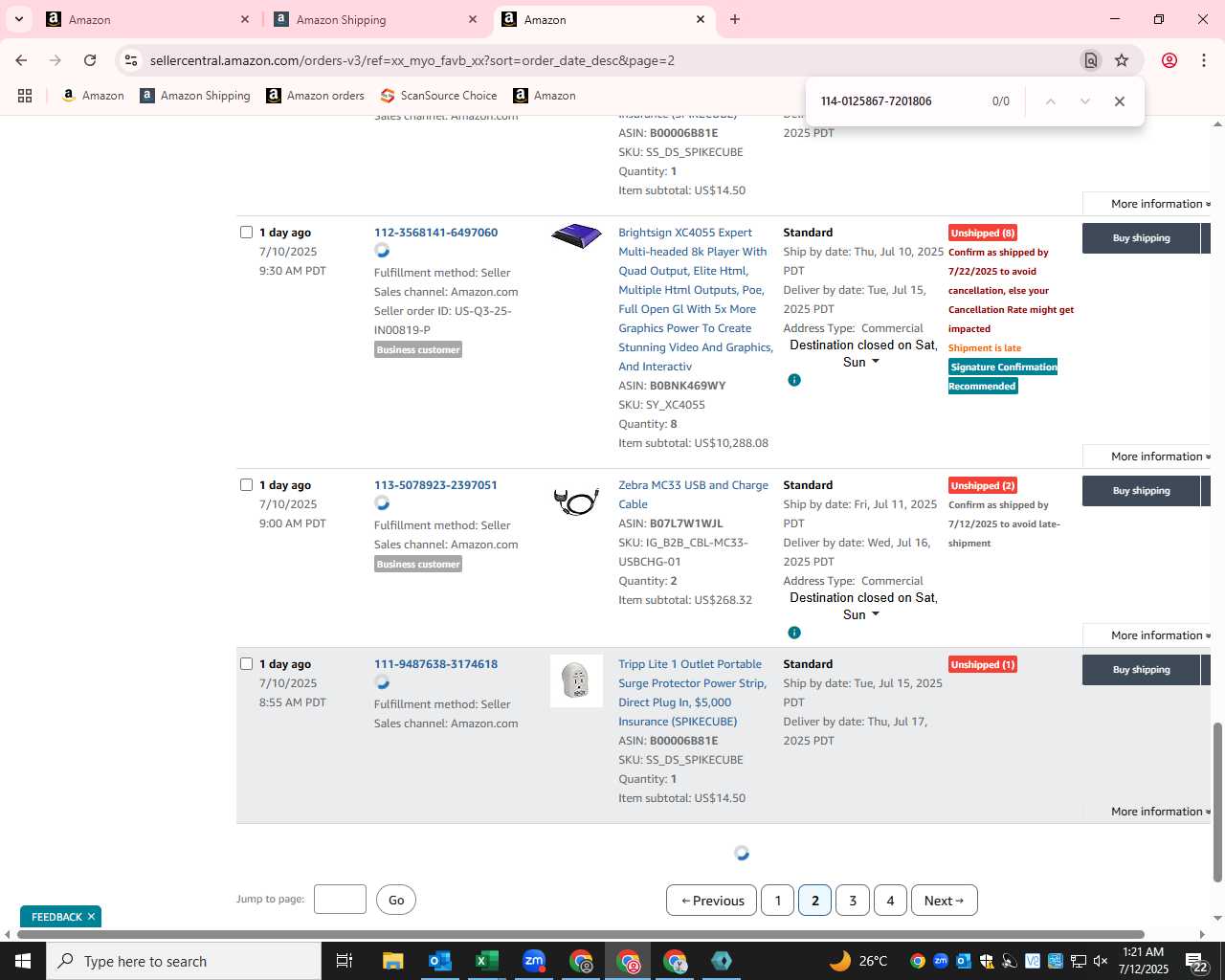
Task: Open the Tripp Lite order 111-9487638-3174618 product link
Action: click(692, 693)
